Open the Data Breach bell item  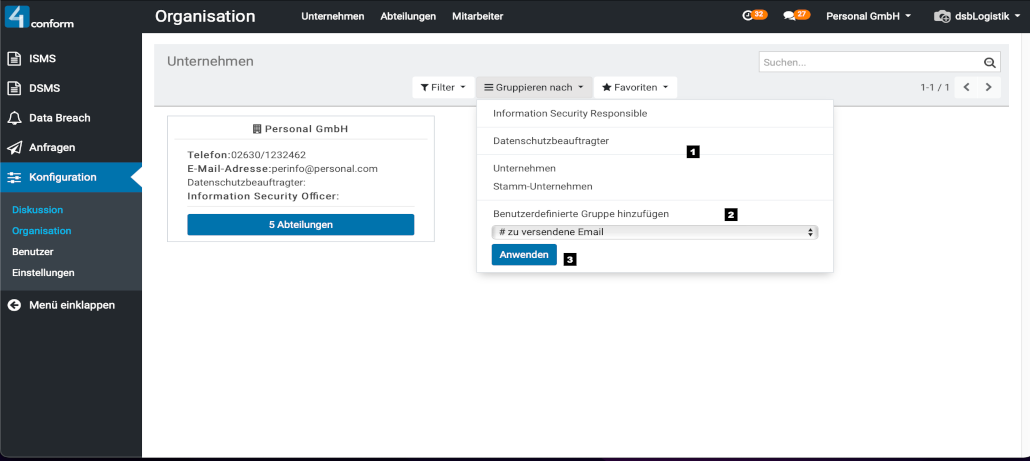point(59,118)
